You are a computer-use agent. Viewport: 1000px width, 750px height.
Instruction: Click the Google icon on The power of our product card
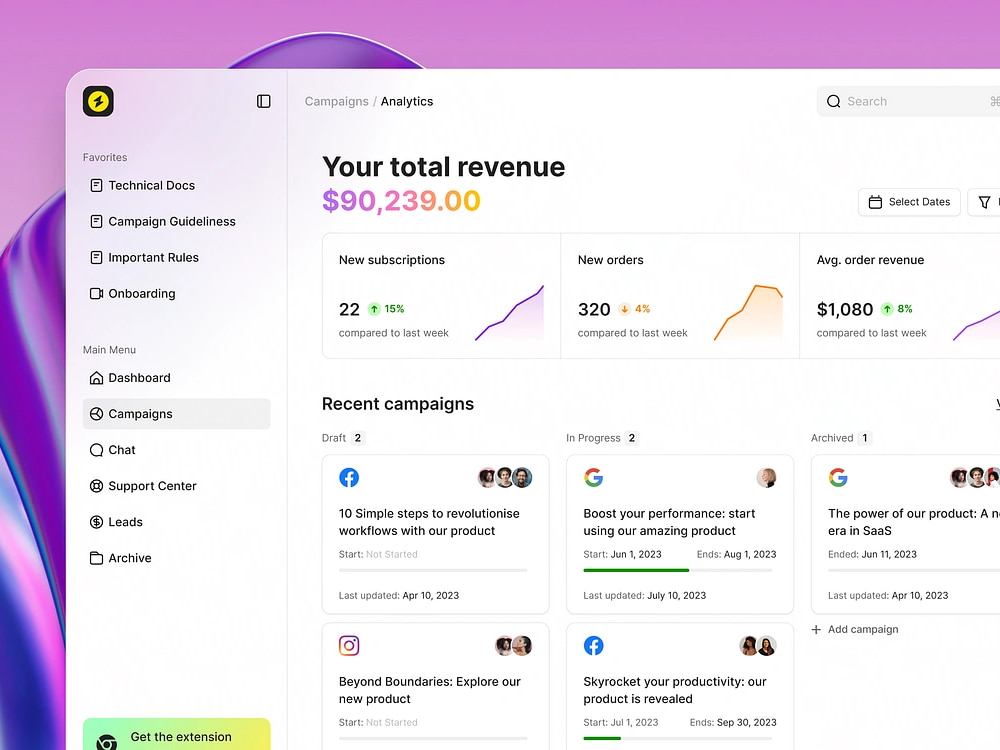pyautogui.click(x=838, y=478)
